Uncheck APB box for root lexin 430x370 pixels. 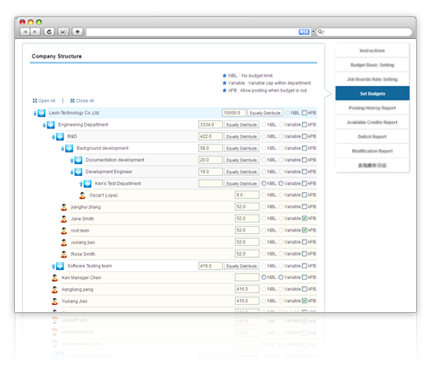pos(304,230)
